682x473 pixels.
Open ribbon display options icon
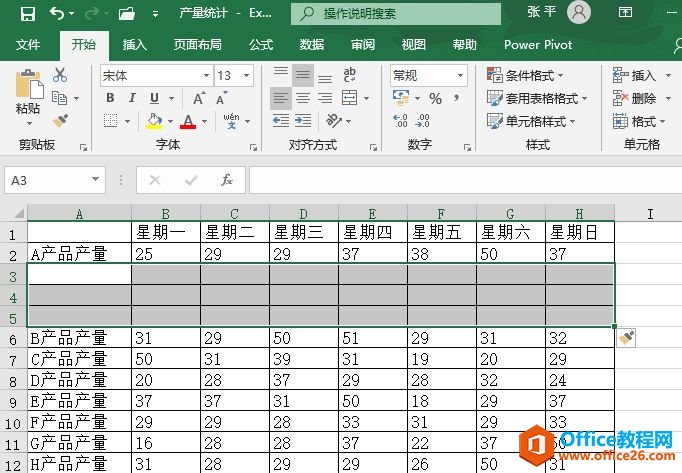tap(625, 12)
